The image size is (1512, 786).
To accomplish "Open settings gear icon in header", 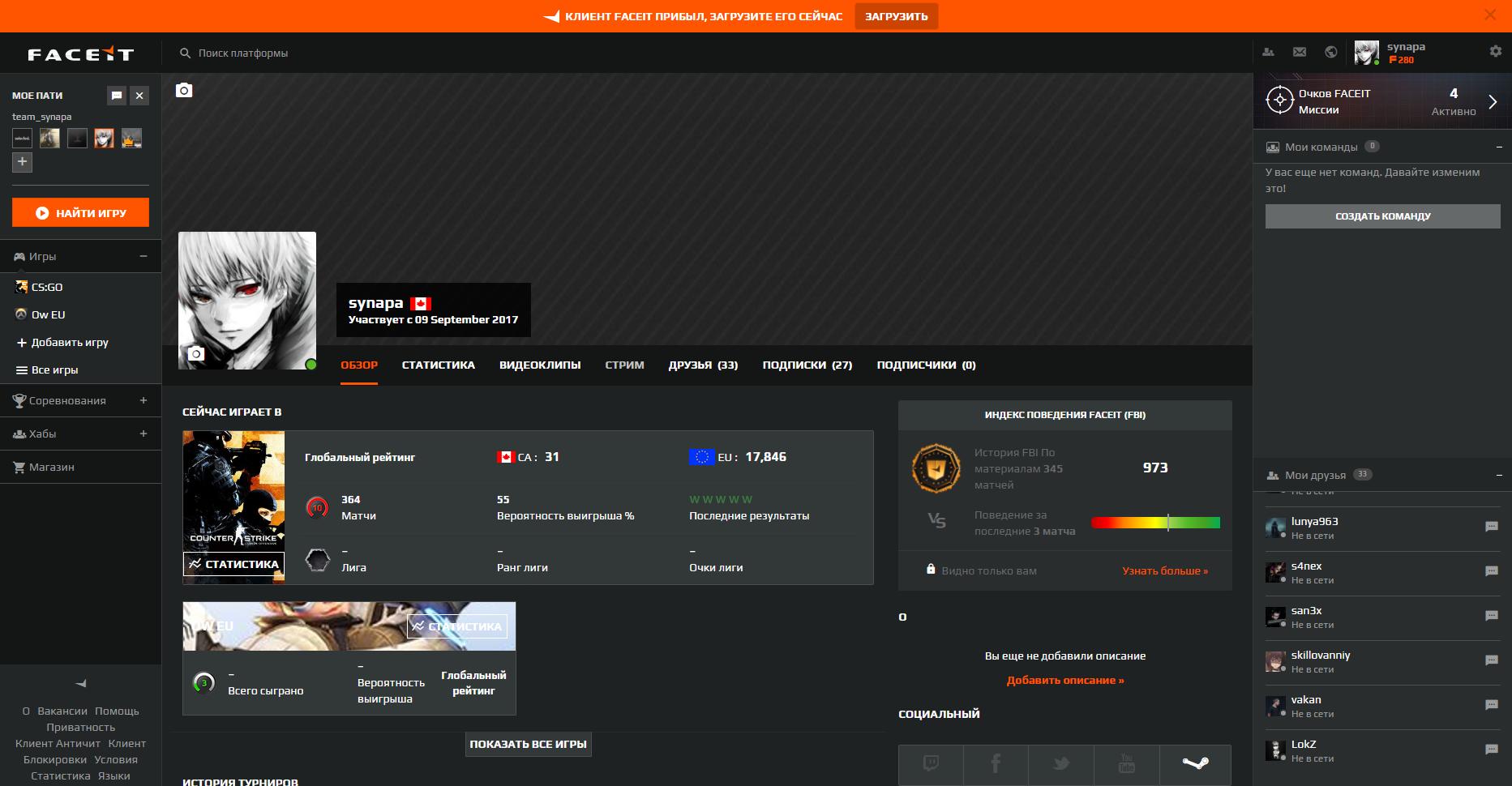I will 1495,51.
